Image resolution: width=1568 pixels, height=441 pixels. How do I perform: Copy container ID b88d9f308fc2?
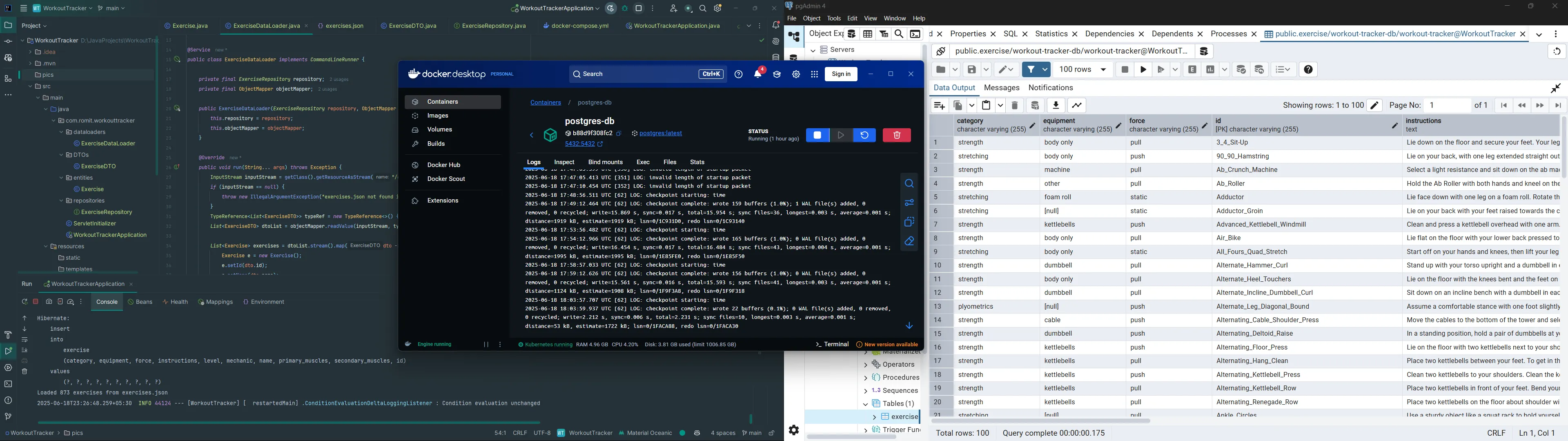[x=619, y=134]
